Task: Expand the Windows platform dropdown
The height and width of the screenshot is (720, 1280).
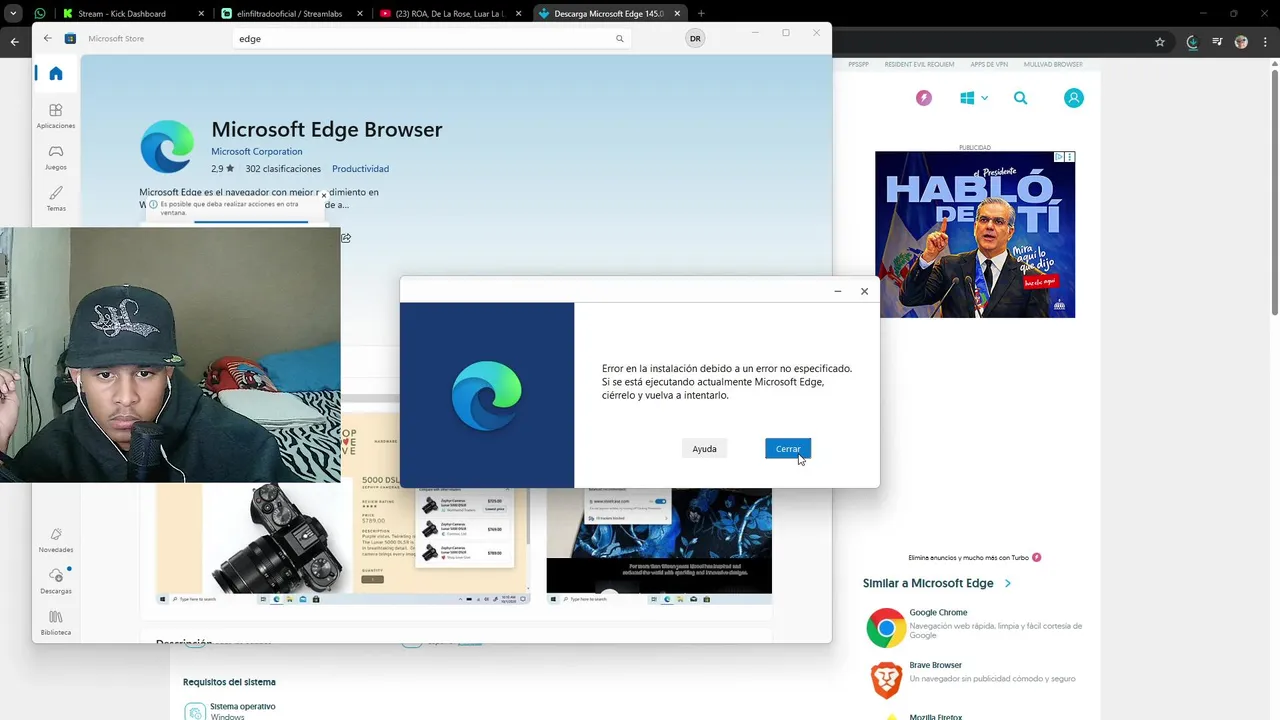Action: pyautogui.click(x=974, y=98)
